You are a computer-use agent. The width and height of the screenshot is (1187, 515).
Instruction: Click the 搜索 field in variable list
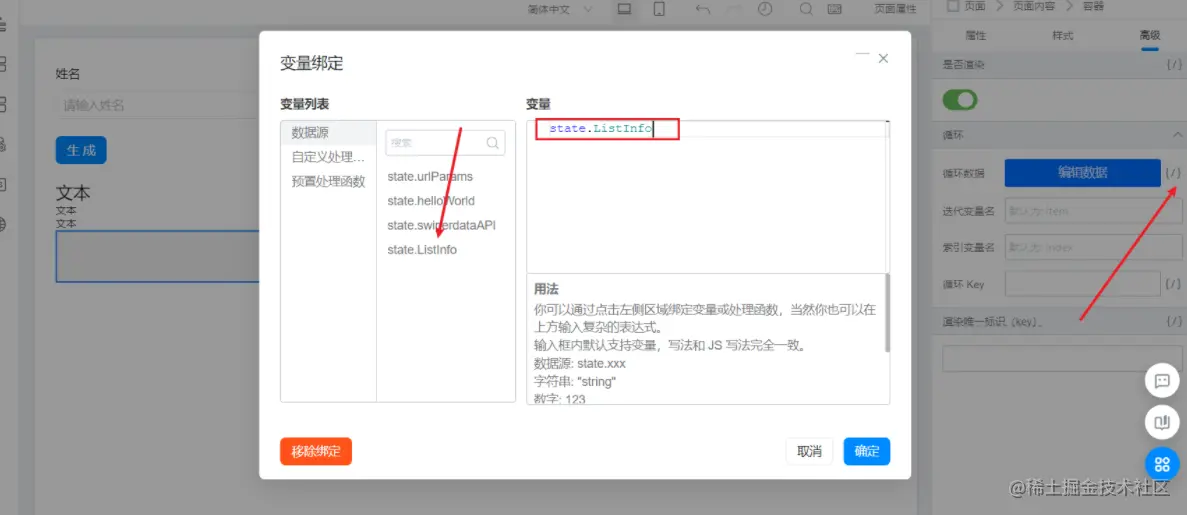pyautogui.click(x=445, y=142)
